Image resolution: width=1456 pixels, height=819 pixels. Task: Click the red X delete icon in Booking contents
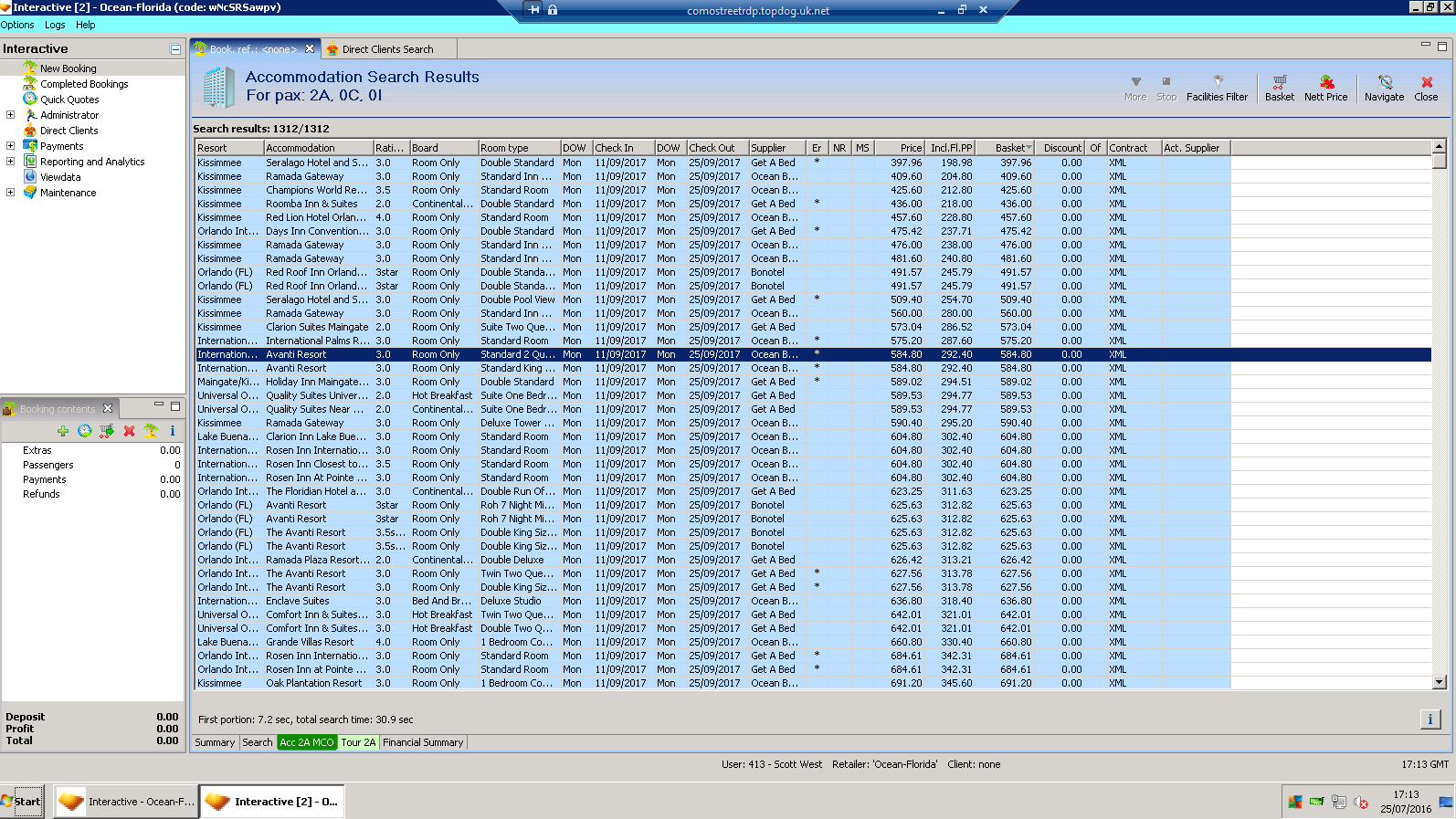coord(129,431)
